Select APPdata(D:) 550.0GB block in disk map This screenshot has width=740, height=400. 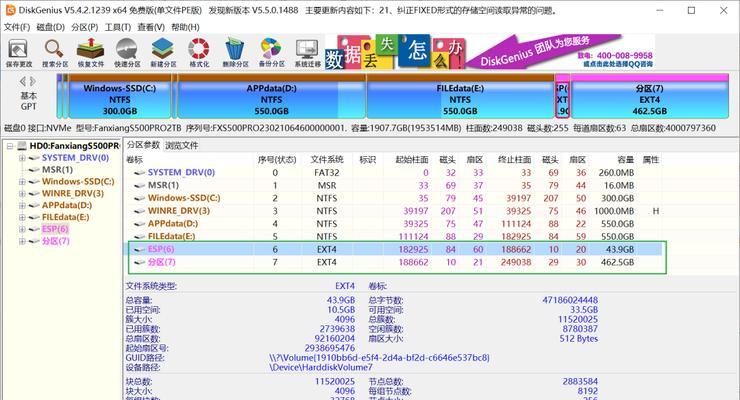coord(271,96)
